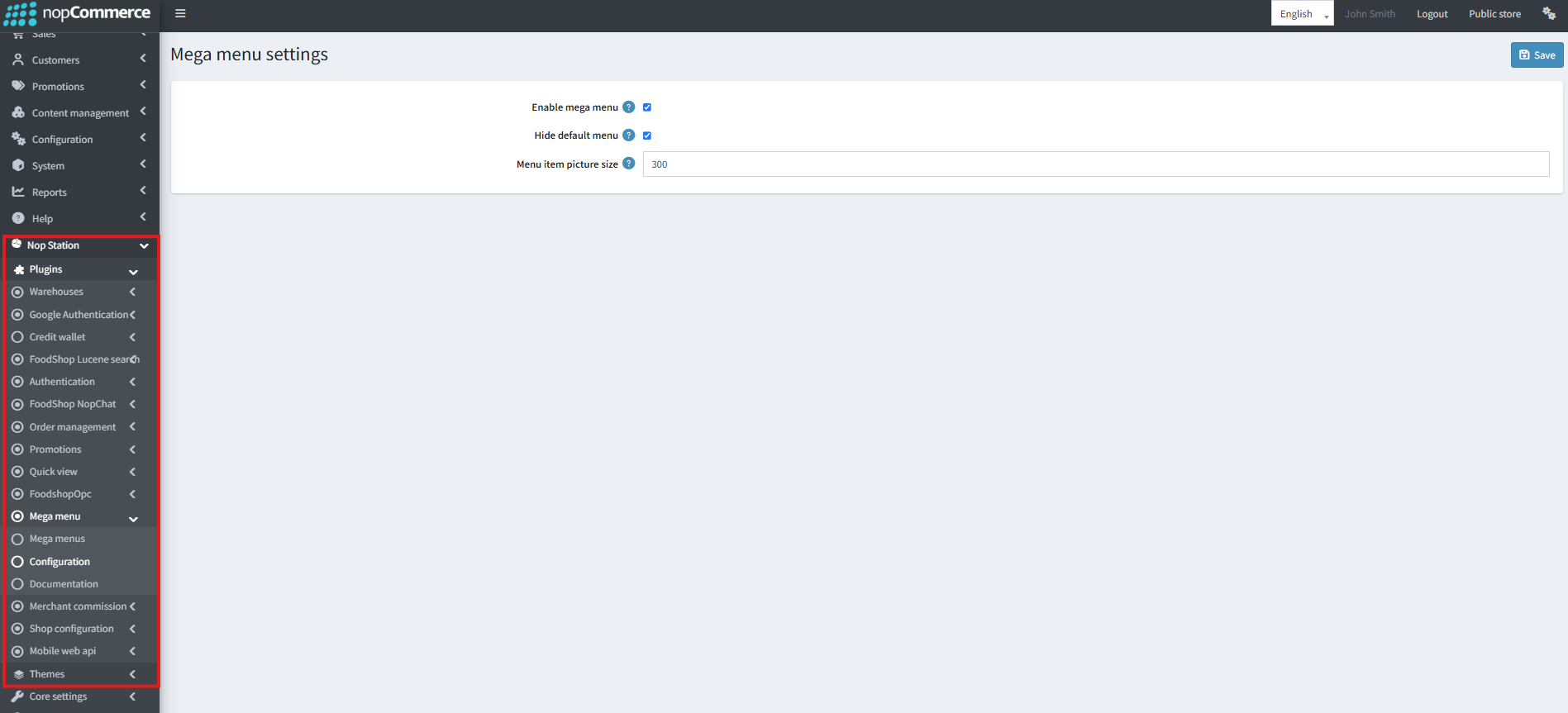The image size is (1568, 713).
Task: Click the Mega menu circle icon
Action: pos(17,516)
